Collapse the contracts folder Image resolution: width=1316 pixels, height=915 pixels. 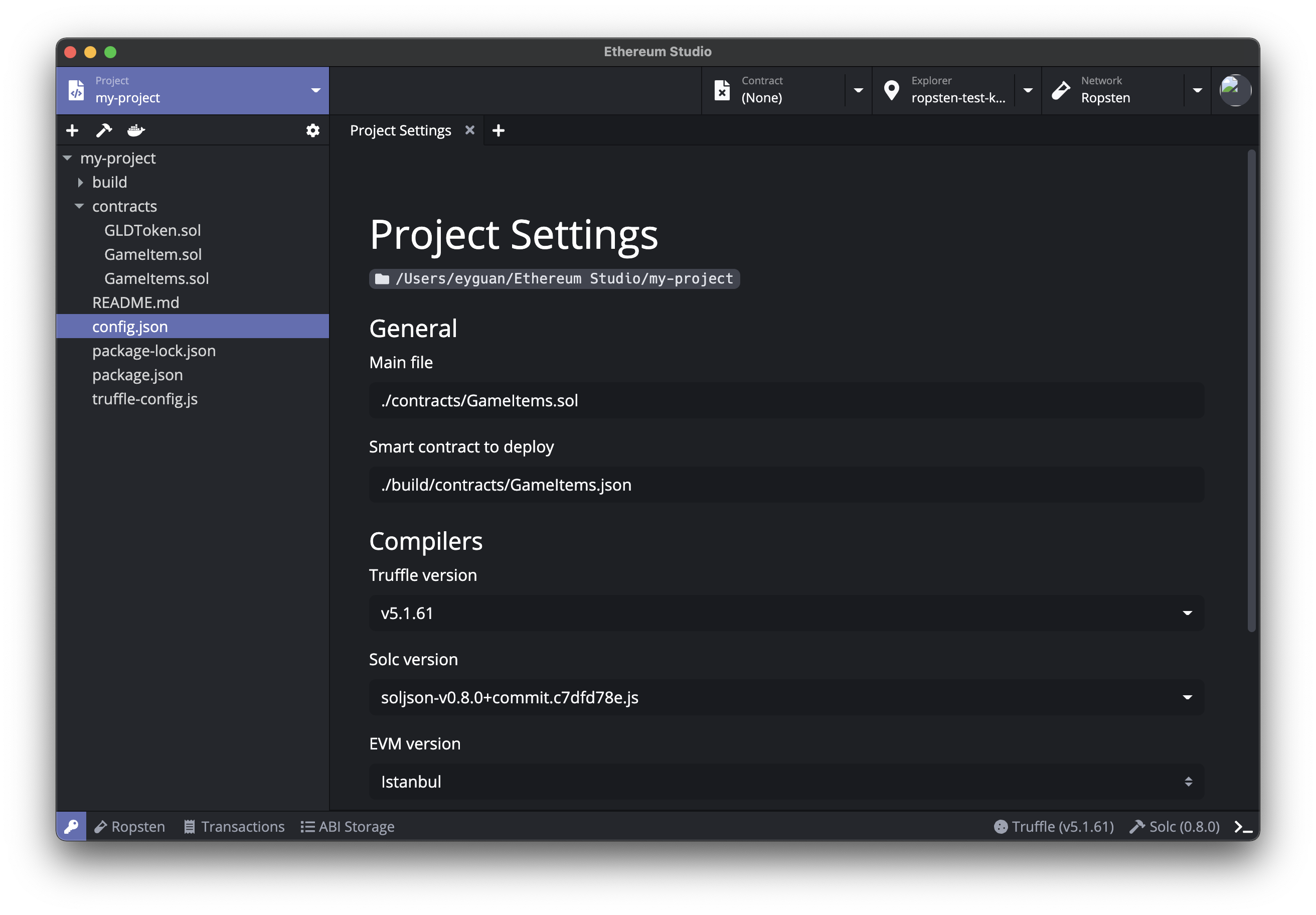pyautogui.click(x=80, y=206)
